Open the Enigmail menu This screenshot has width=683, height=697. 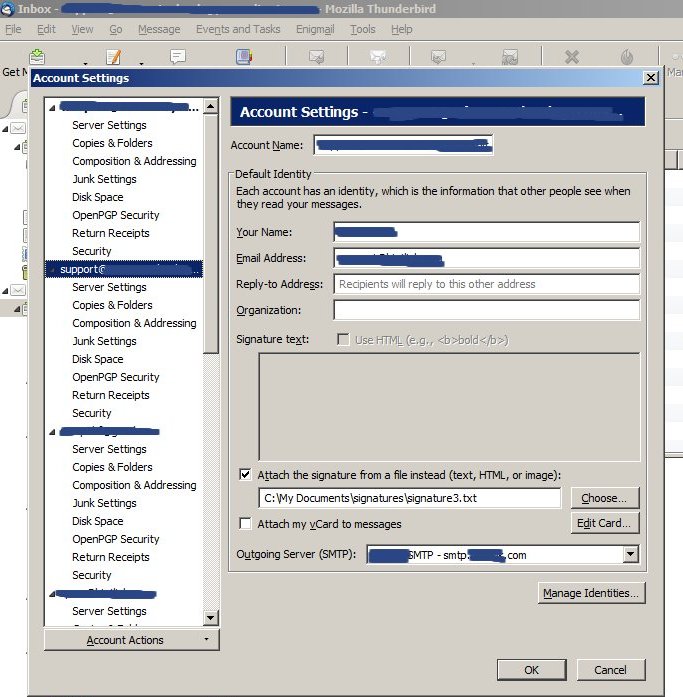coord(315,29)
